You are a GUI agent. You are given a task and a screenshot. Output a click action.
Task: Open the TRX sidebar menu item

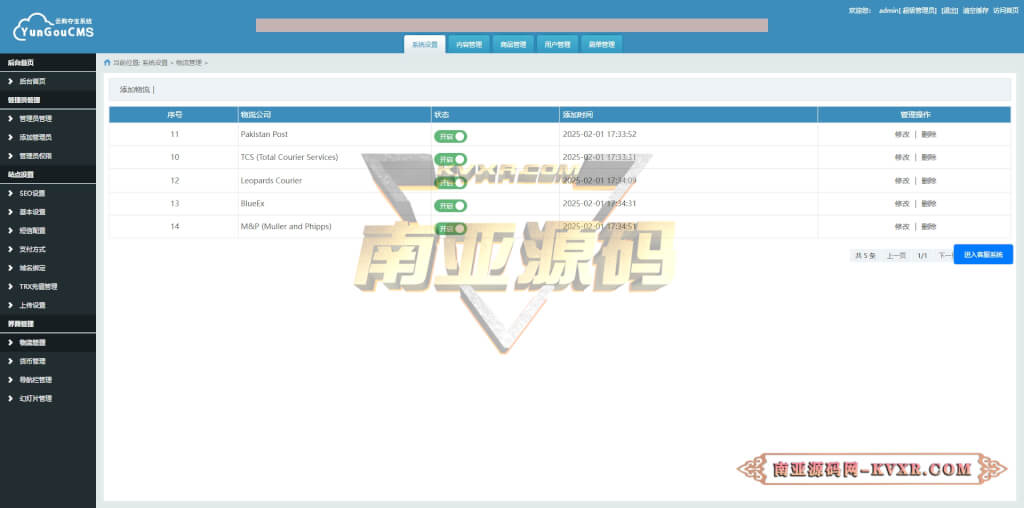click(48, 287)
